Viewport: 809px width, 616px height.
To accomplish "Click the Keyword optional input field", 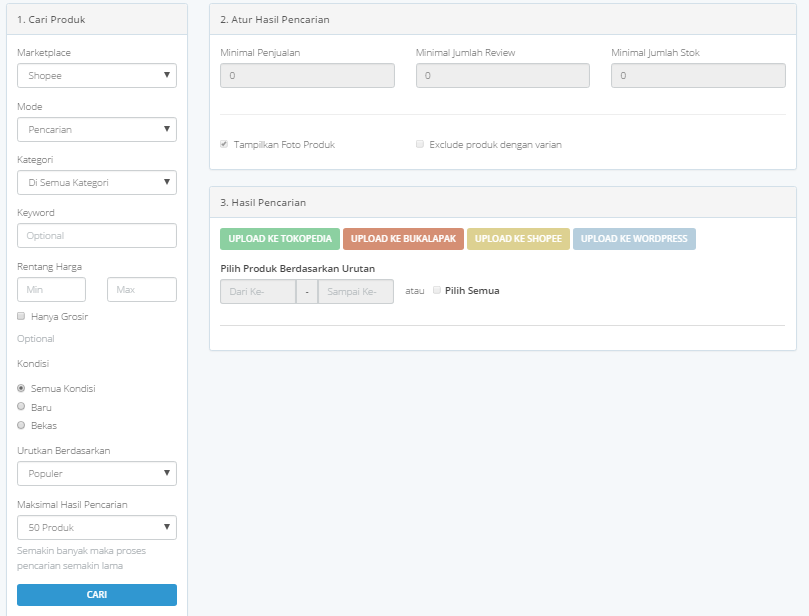I will tap(97, 236).
